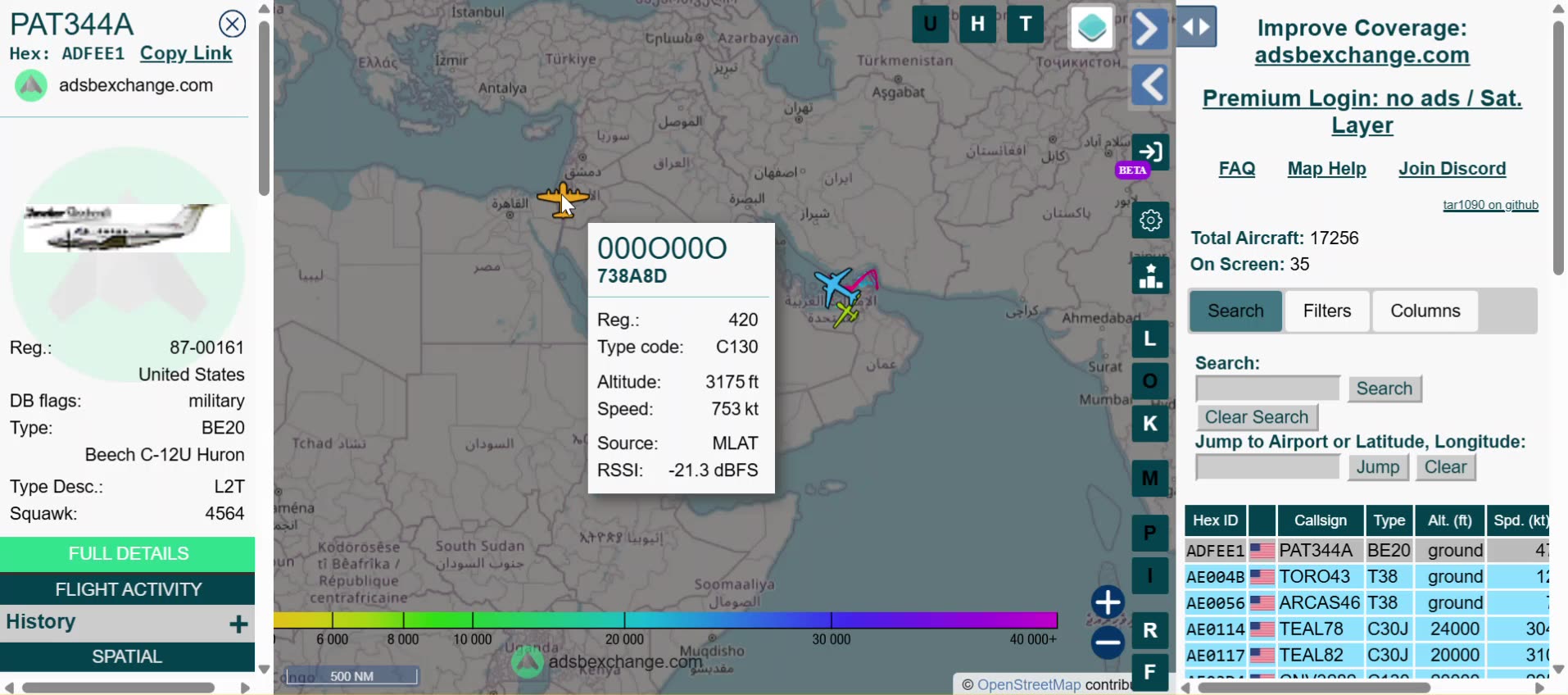The width and height of the screenshot is (1568, 695).
Task: Focus the Search text field
Action: (x=1267, y=388)
